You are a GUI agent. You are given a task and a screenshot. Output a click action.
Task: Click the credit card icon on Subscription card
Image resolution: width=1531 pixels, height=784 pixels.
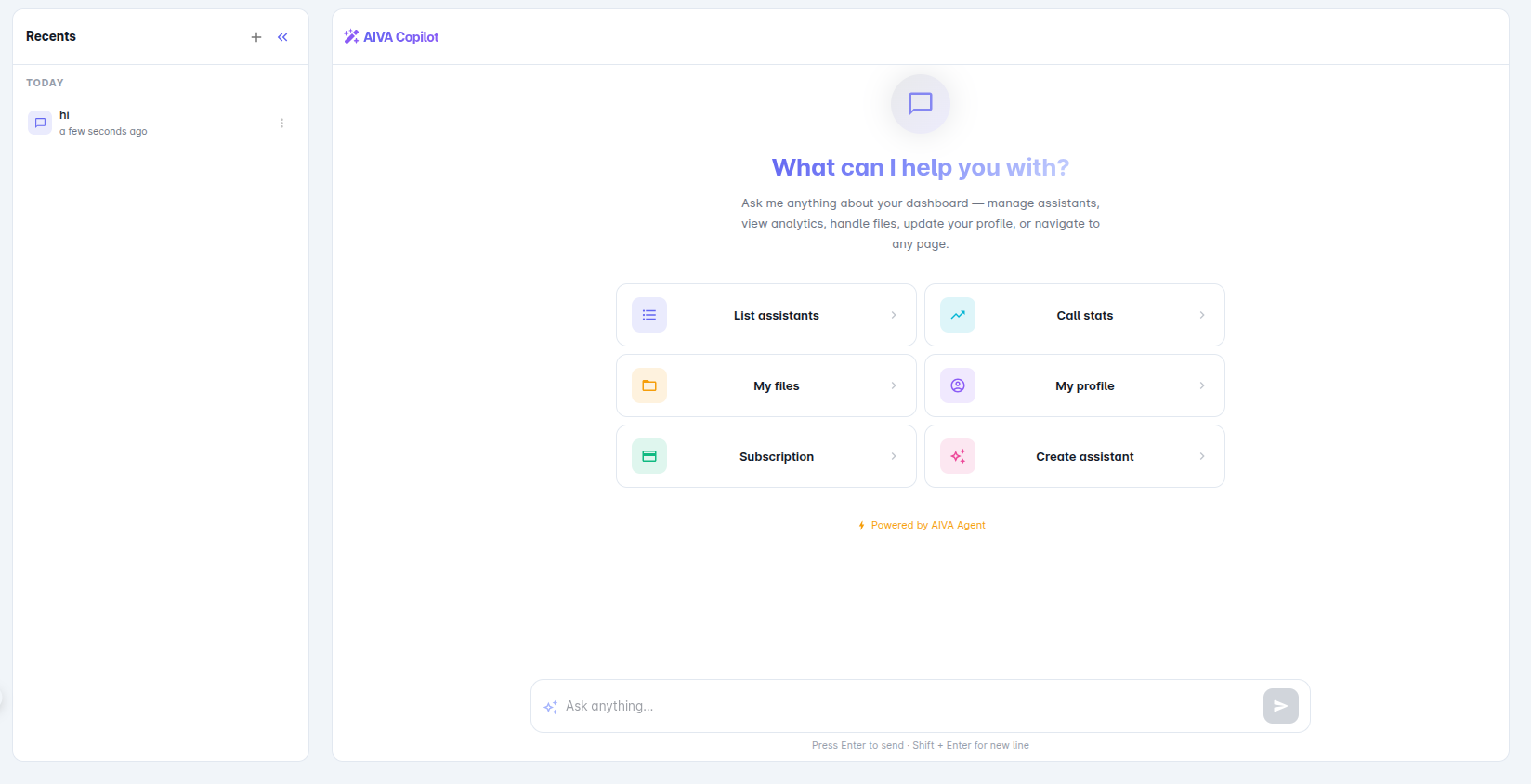(649, 456)
